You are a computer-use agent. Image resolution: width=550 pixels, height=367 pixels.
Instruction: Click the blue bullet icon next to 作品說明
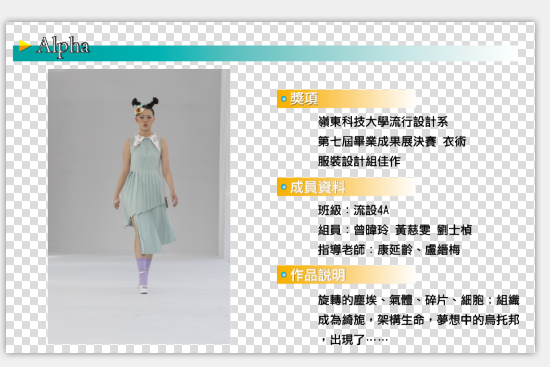(284, 275)
